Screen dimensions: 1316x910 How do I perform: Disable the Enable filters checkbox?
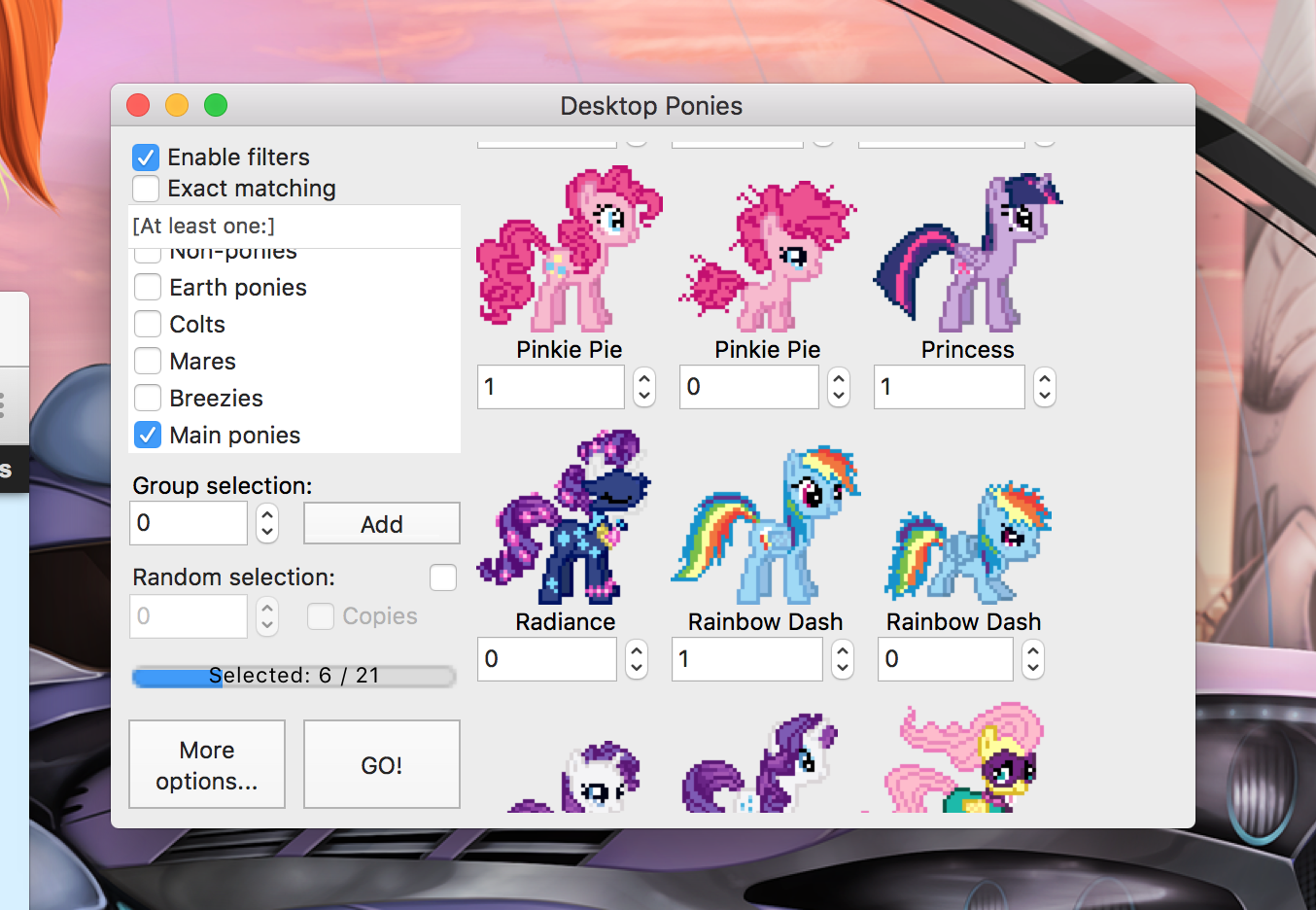point(146,157)
